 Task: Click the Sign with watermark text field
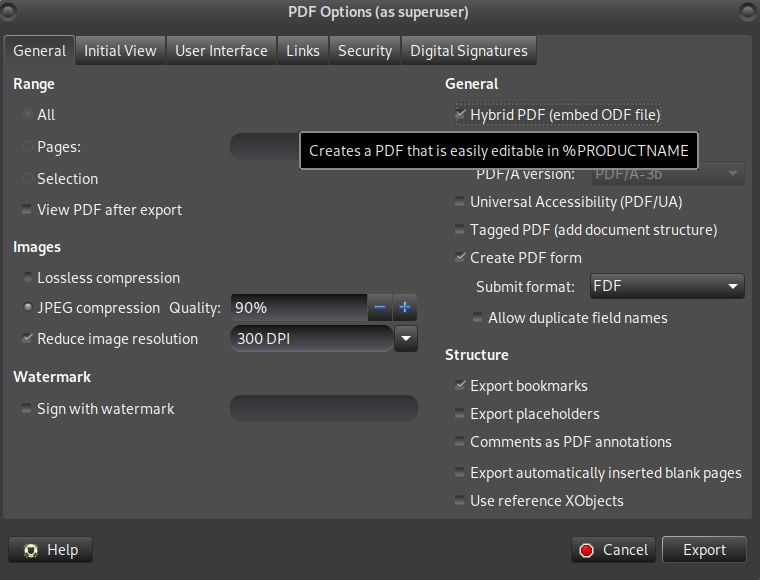(324, 408)
